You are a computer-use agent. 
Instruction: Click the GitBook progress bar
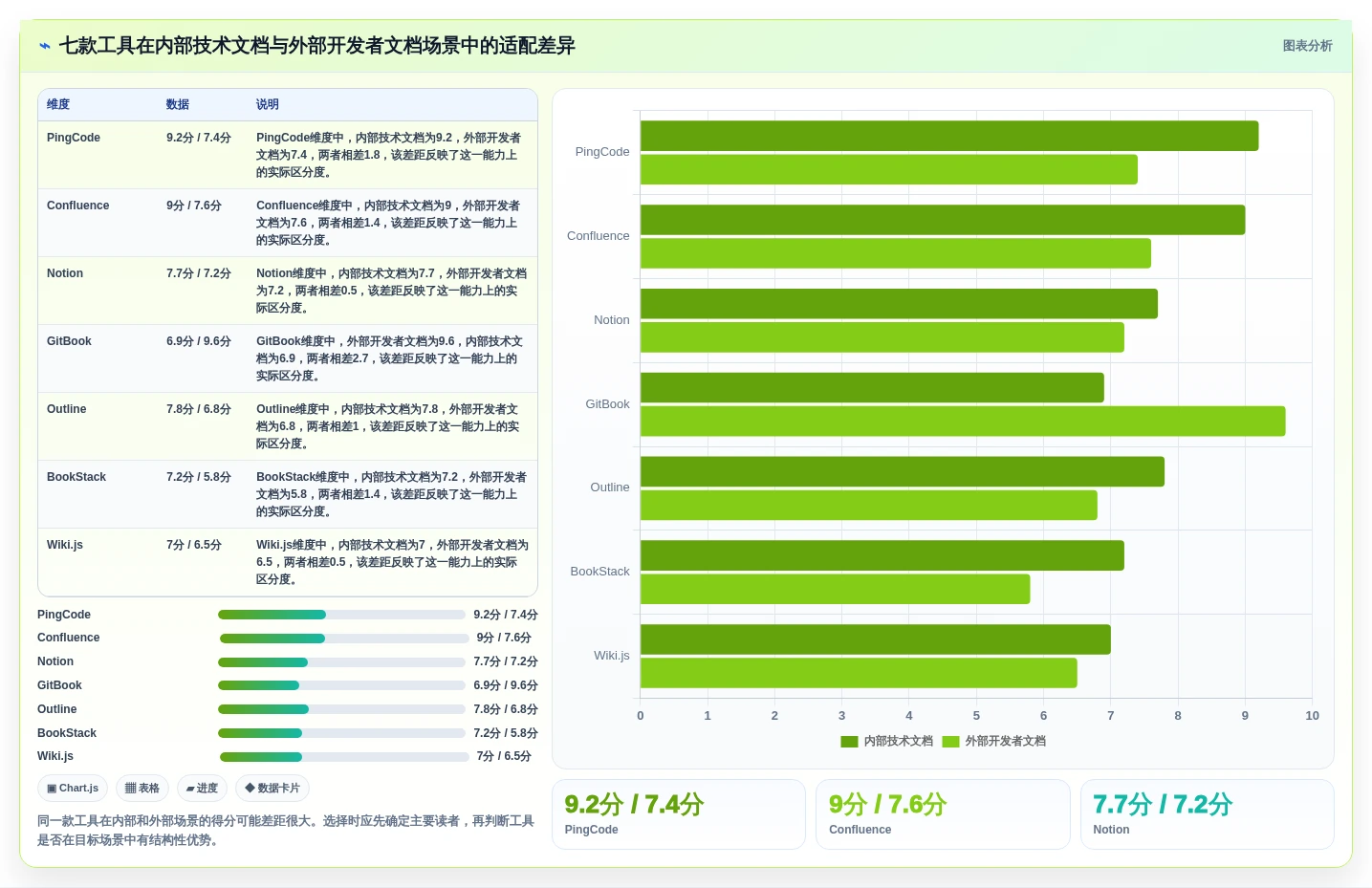coord(341,685)
